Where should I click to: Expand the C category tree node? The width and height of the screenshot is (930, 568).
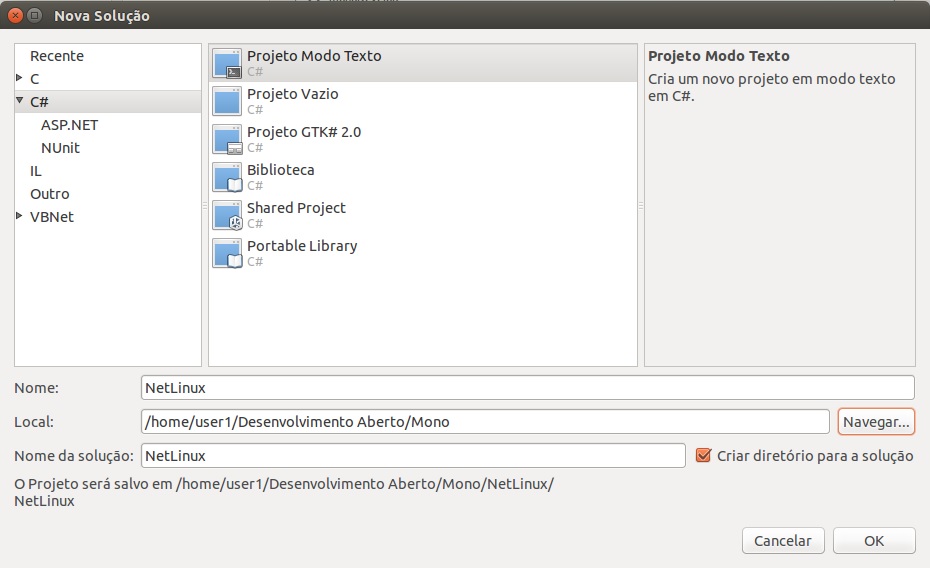(x=20, y=78)
